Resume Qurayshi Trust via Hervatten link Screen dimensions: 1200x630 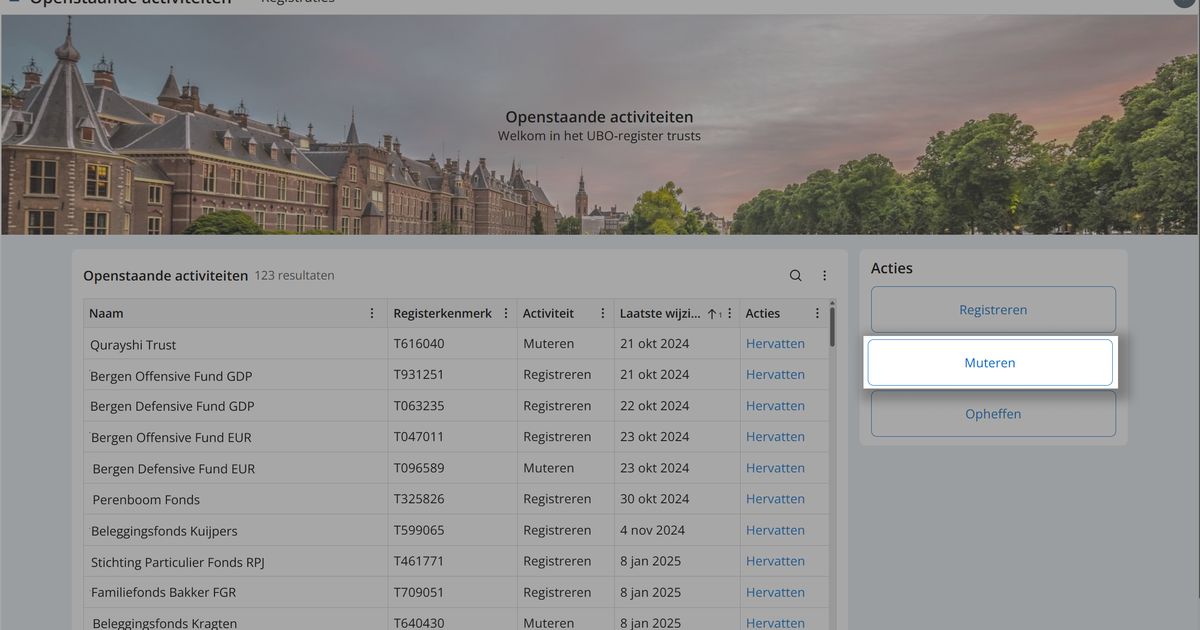pos(775,343)
